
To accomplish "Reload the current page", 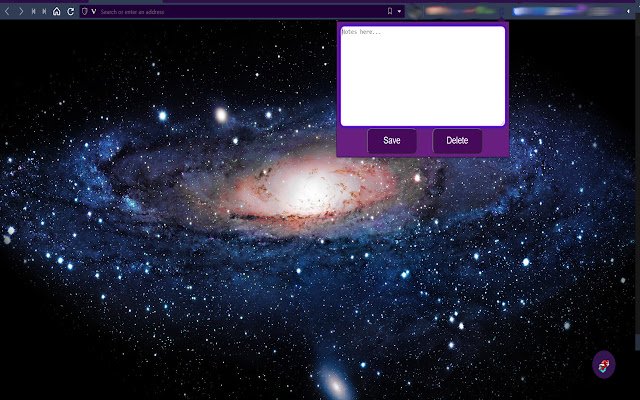I will point(71,11).
